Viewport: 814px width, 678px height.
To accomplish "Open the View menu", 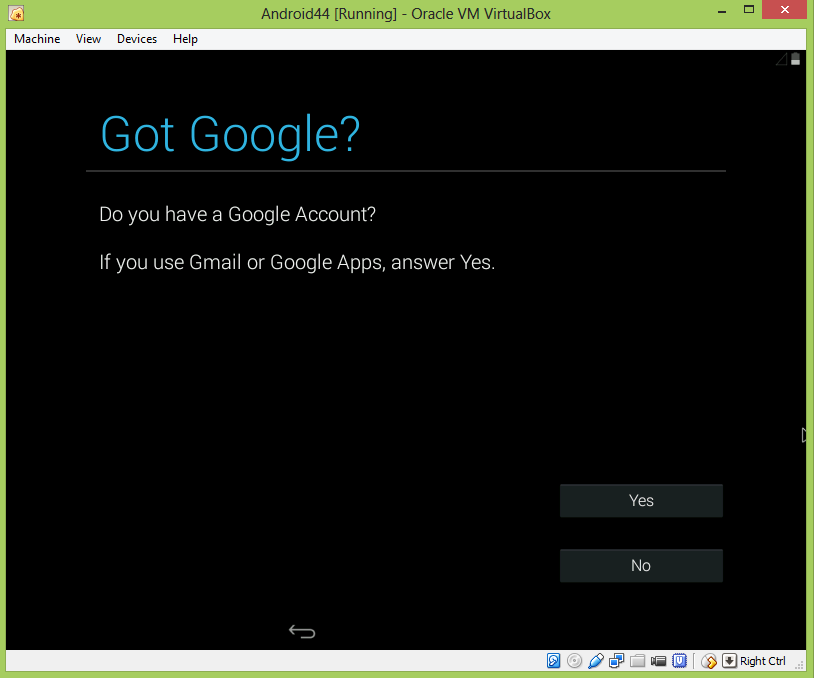I will tap(88, 39).
